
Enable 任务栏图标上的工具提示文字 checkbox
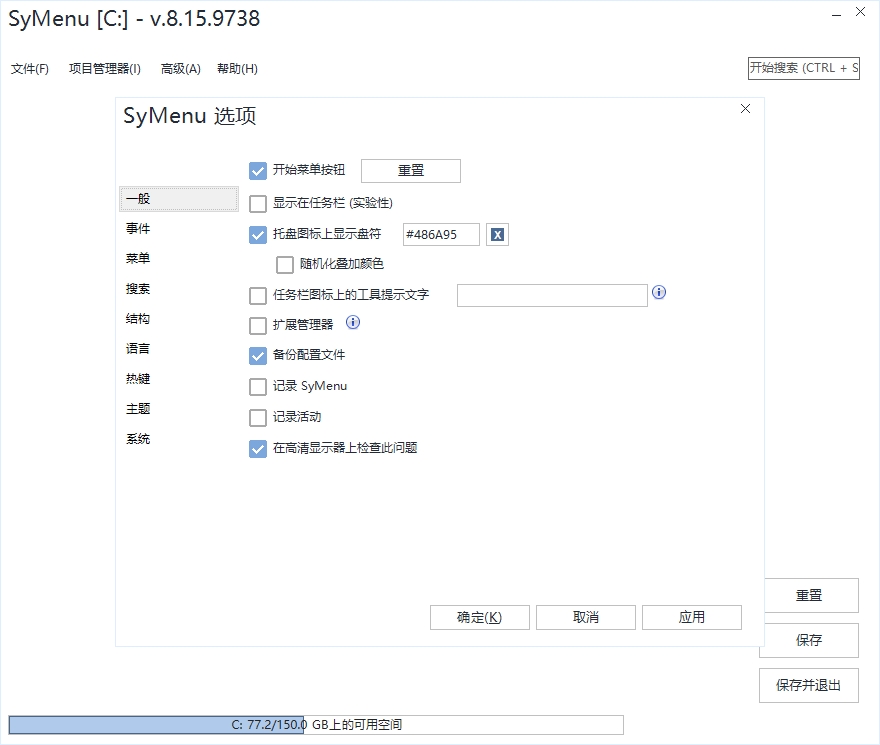tap(258, 295)
